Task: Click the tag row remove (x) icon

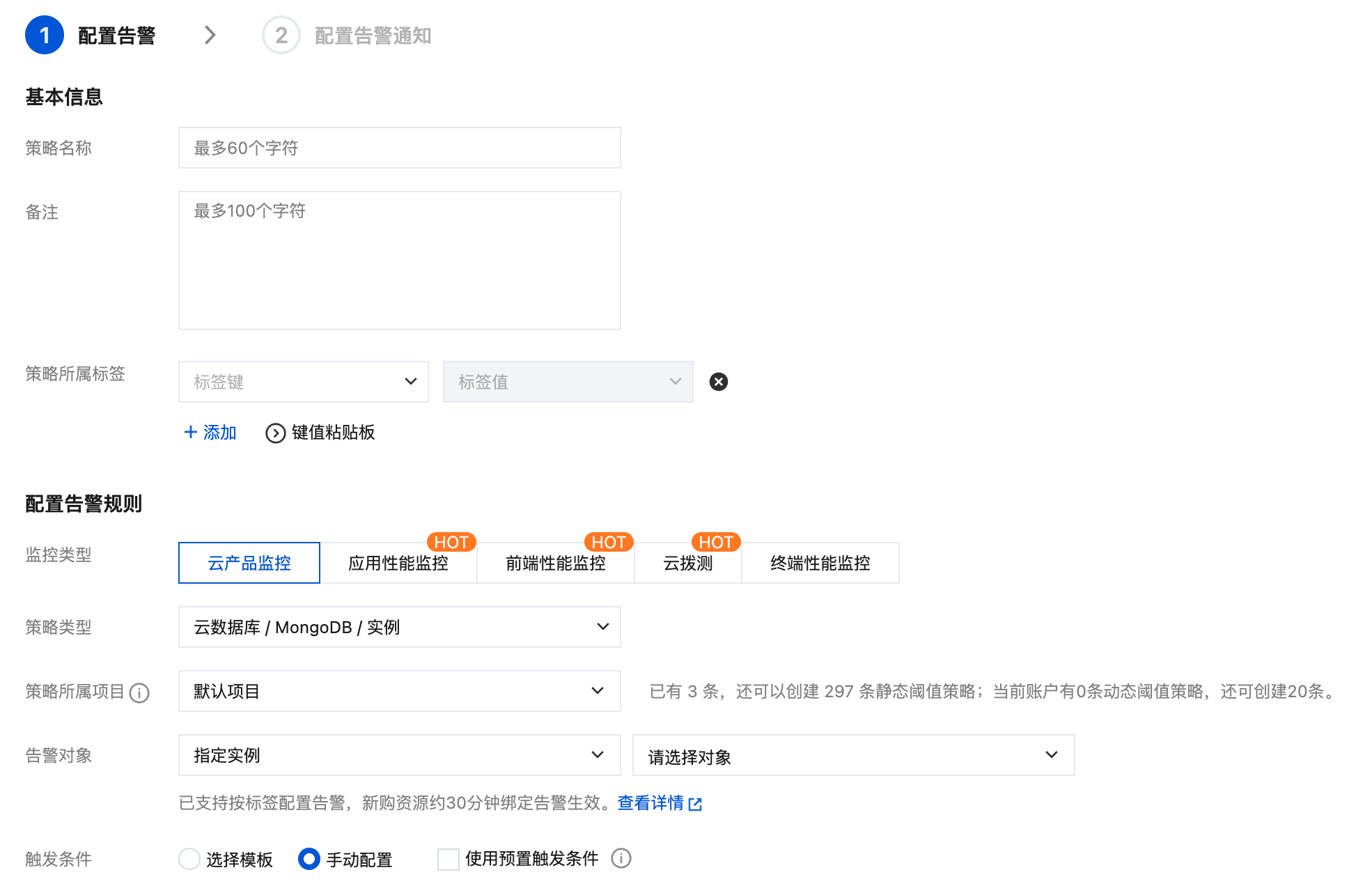Action: pos(718,382)
